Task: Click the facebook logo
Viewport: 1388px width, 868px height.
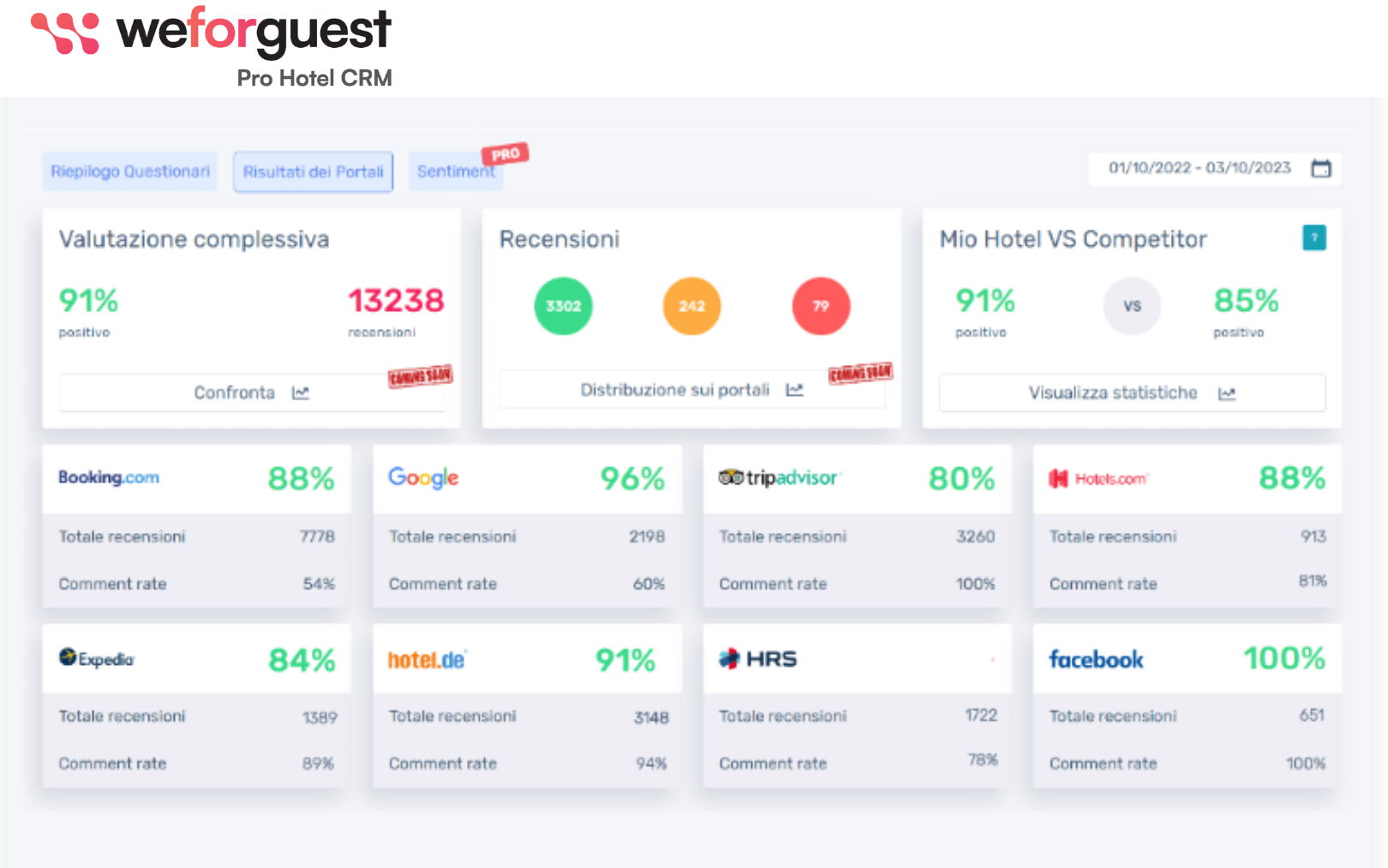Action: point(1096,659)
